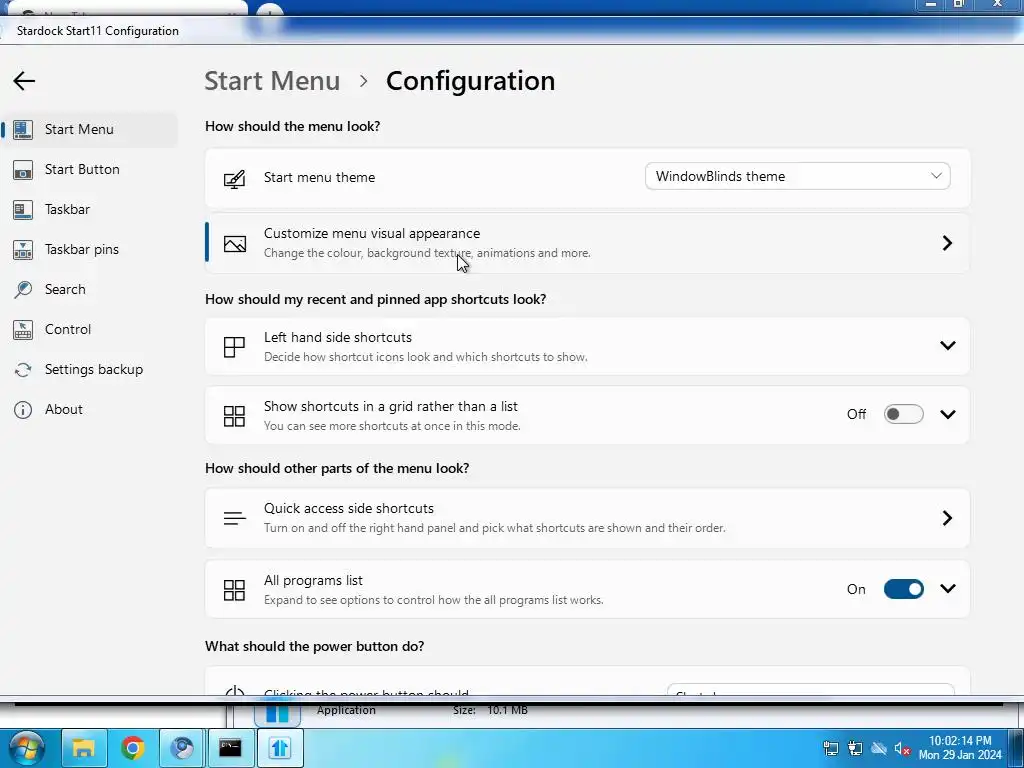Screen dimensions: 1024x768
Task: Click the muted volume tray icon
Action: tap(903, 748)
